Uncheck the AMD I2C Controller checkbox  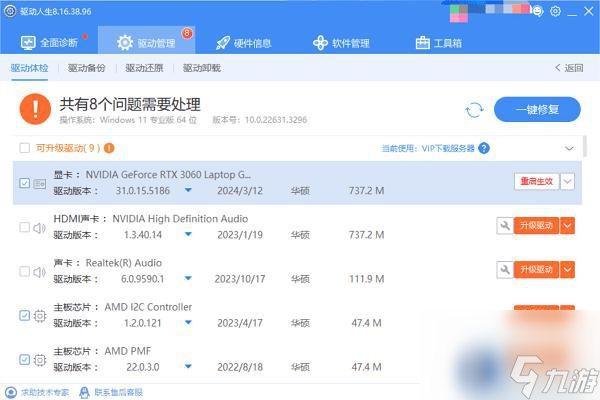coord(24,315)
